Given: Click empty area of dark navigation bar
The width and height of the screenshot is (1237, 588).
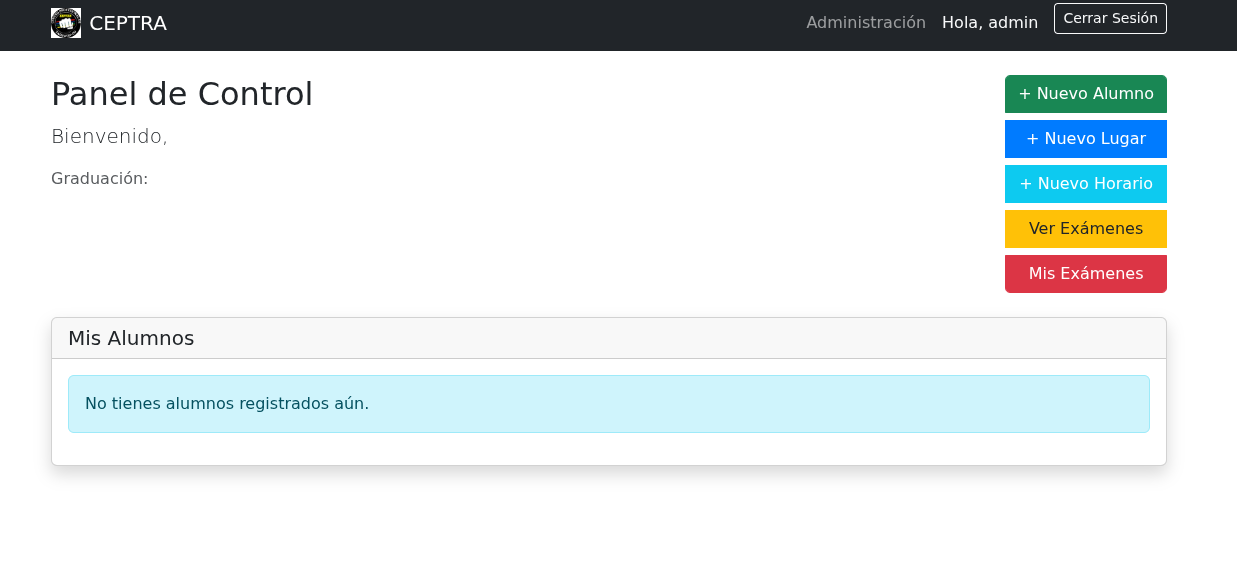Looking at the screenshot, I should click(x=480, y=24).
